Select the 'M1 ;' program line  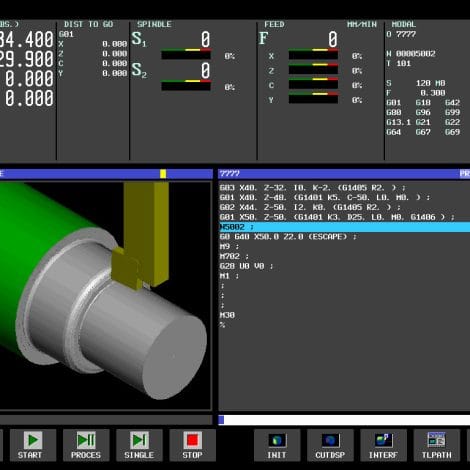coord(229,276)
